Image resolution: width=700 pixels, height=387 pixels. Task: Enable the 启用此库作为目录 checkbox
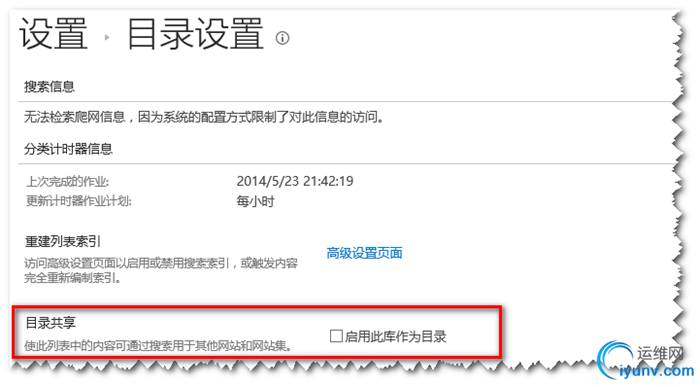click(336, 336)
